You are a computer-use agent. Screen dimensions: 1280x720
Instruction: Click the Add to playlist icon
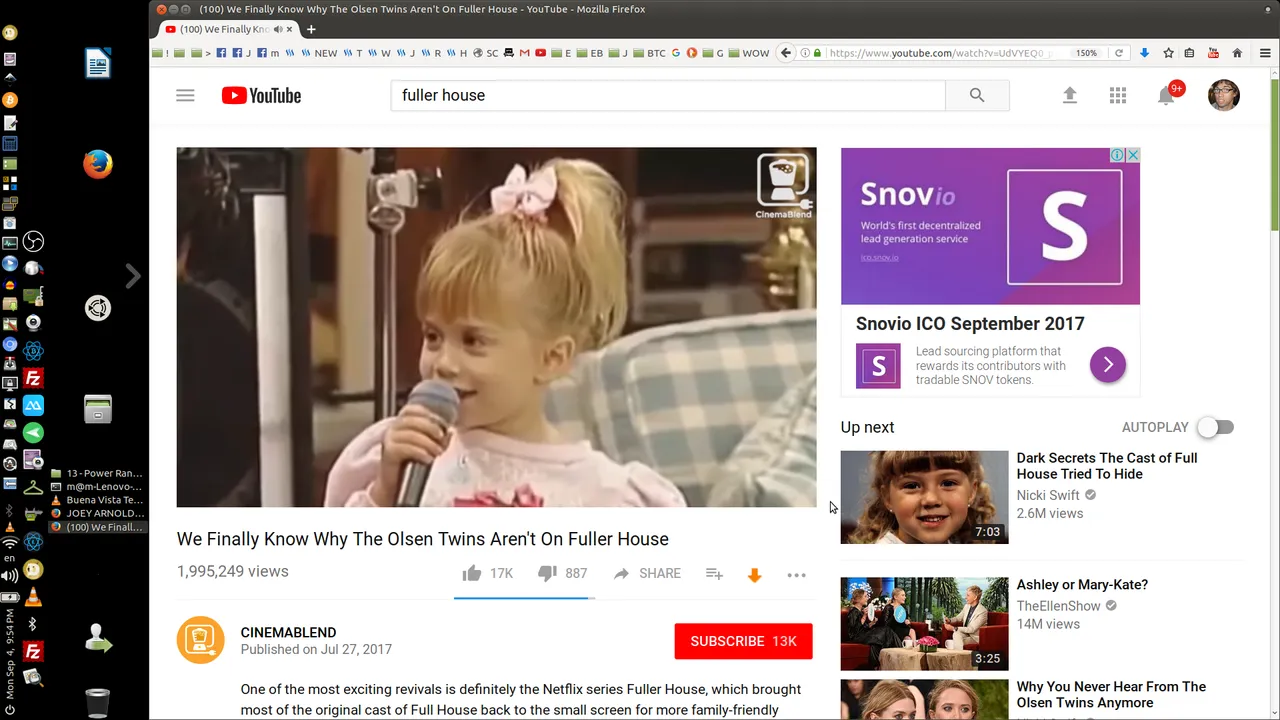714,573
